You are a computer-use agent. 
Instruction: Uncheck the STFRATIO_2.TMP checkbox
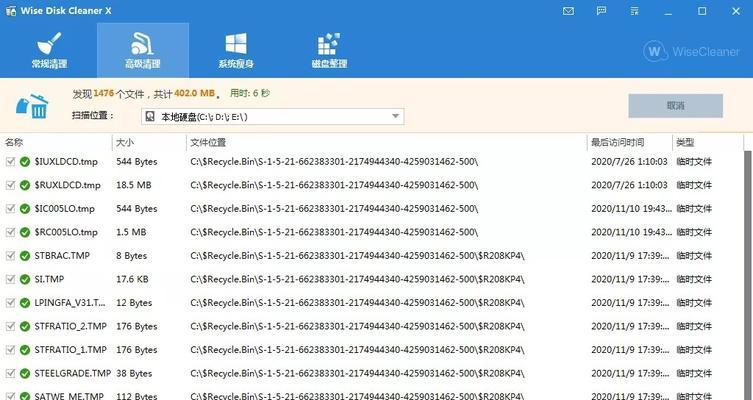[11, 326]
